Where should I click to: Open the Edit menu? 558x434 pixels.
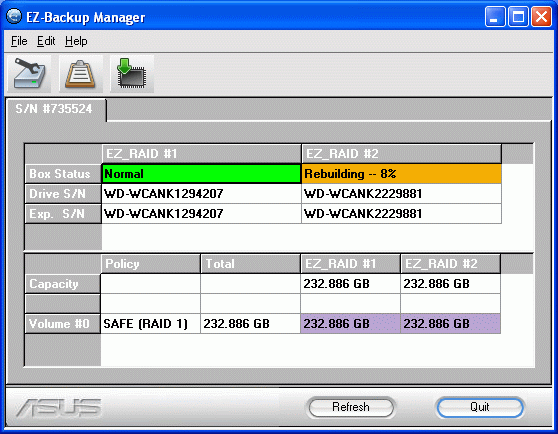click(46, 41)
